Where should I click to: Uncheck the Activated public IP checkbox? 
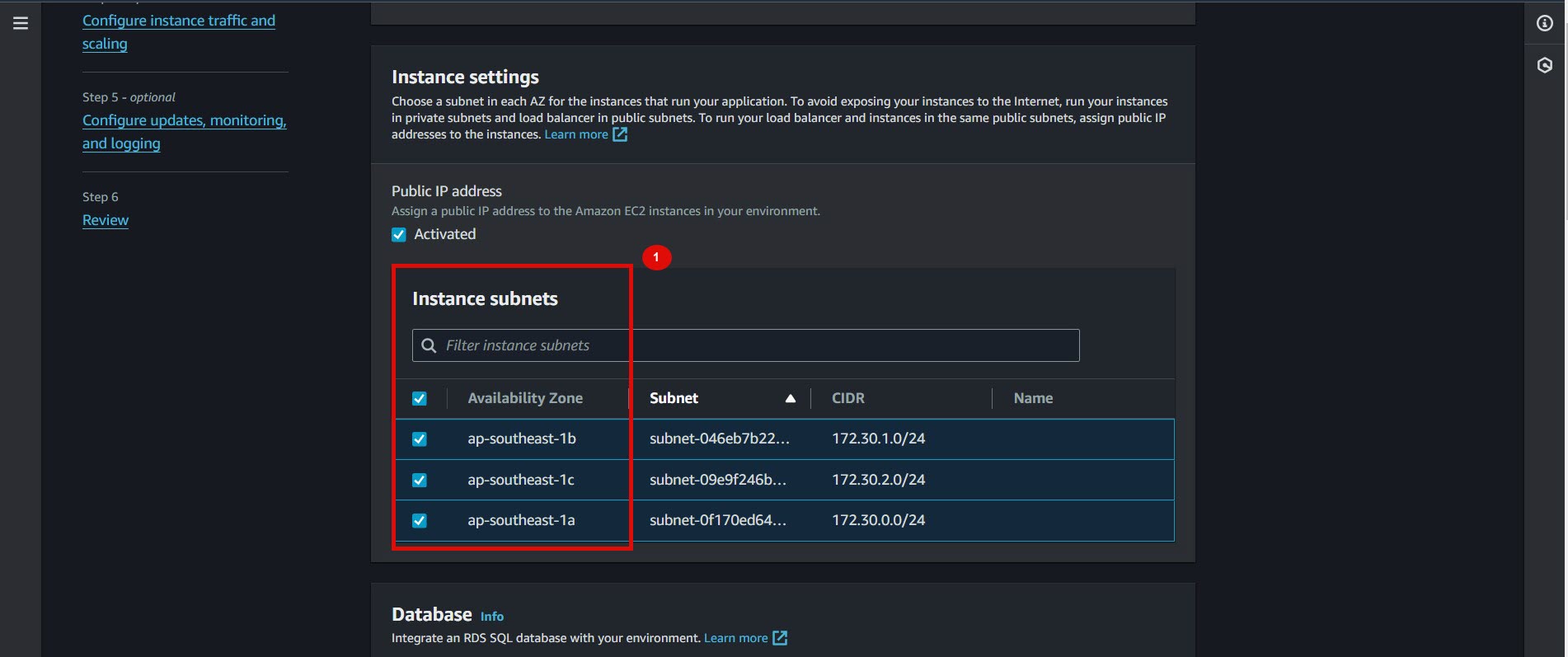[399, 235]
